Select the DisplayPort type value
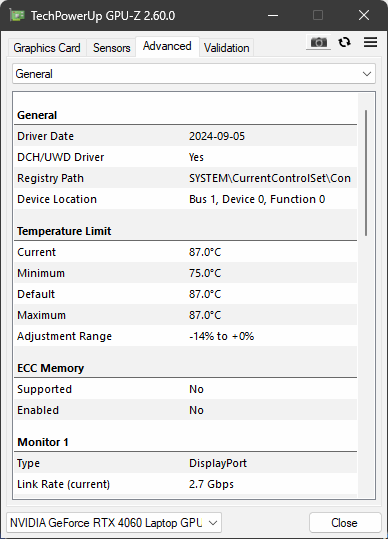The height and width of the screenshot is (539, 388). pyautogui.click(x=218, y=463)
